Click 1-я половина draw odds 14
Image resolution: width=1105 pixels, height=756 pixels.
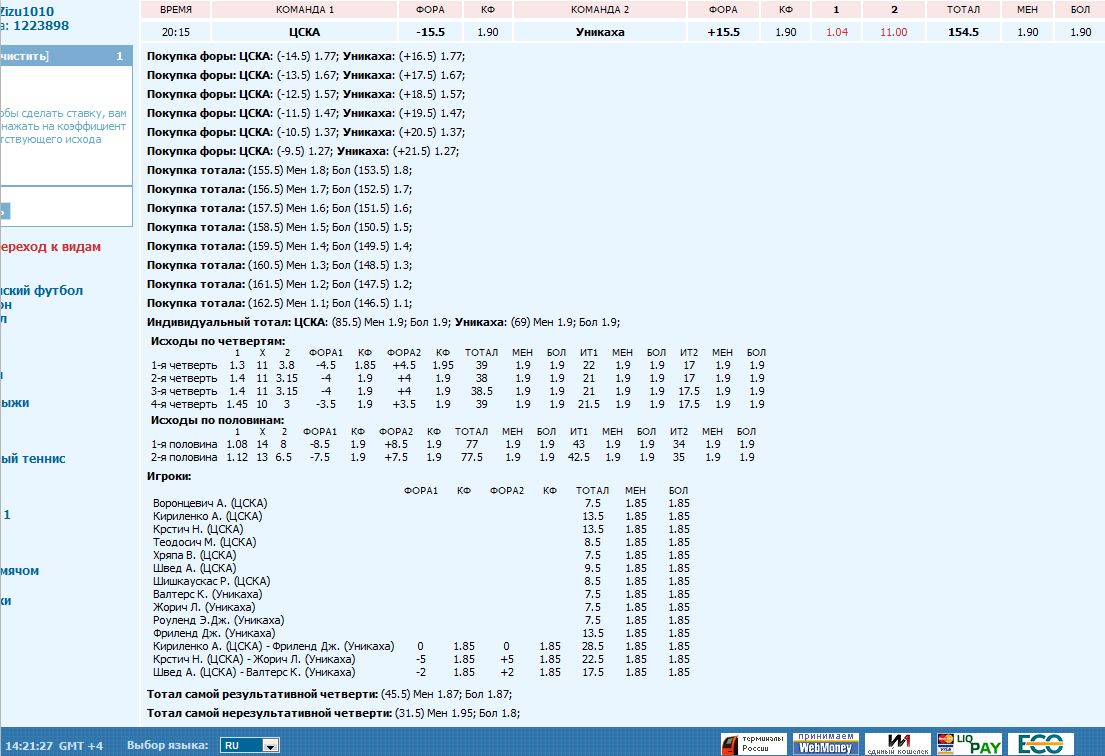coord(262,444)
